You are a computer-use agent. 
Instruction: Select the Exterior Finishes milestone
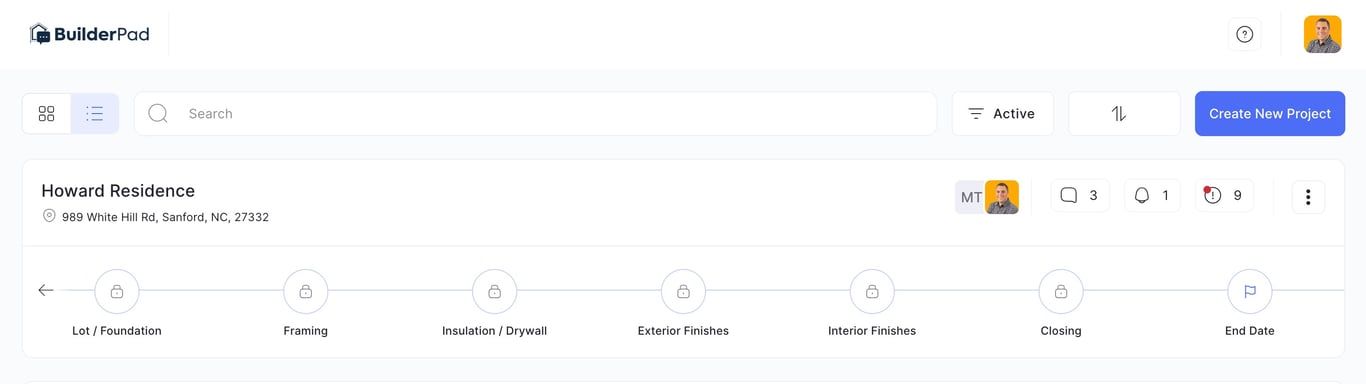[x=683, y=292]
